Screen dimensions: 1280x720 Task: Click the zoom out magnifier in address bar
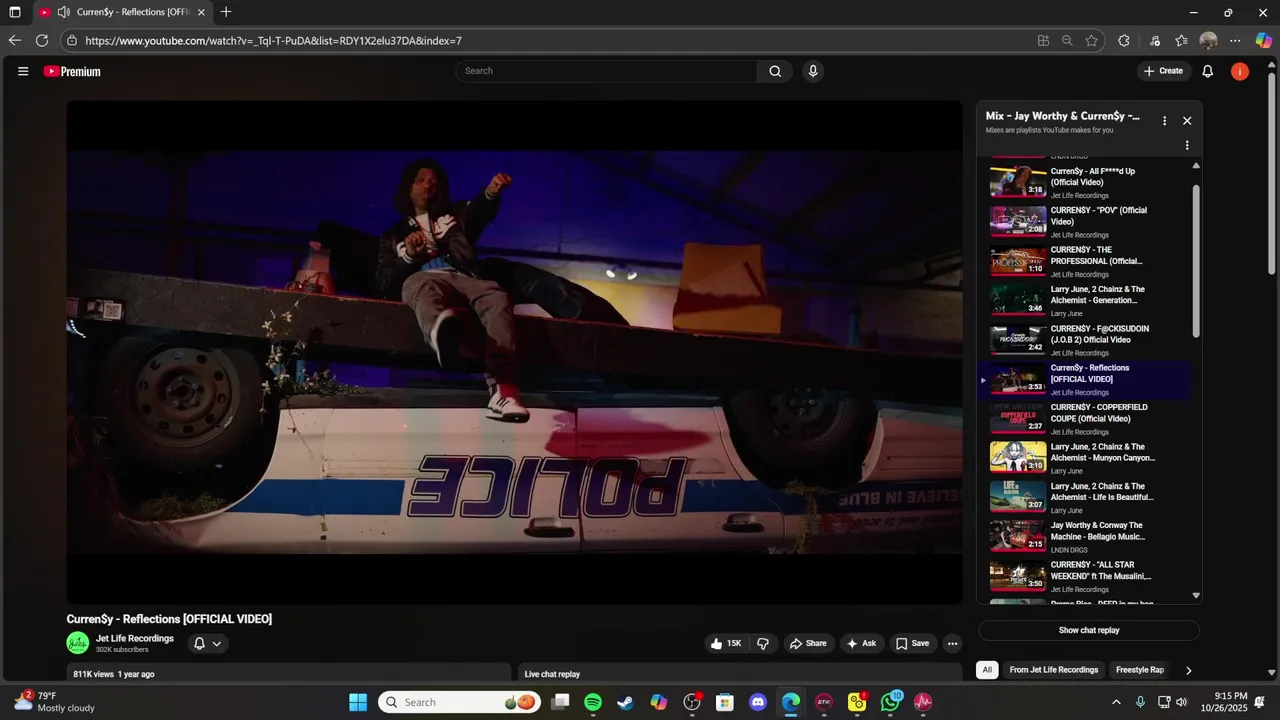click(1067, 41)
